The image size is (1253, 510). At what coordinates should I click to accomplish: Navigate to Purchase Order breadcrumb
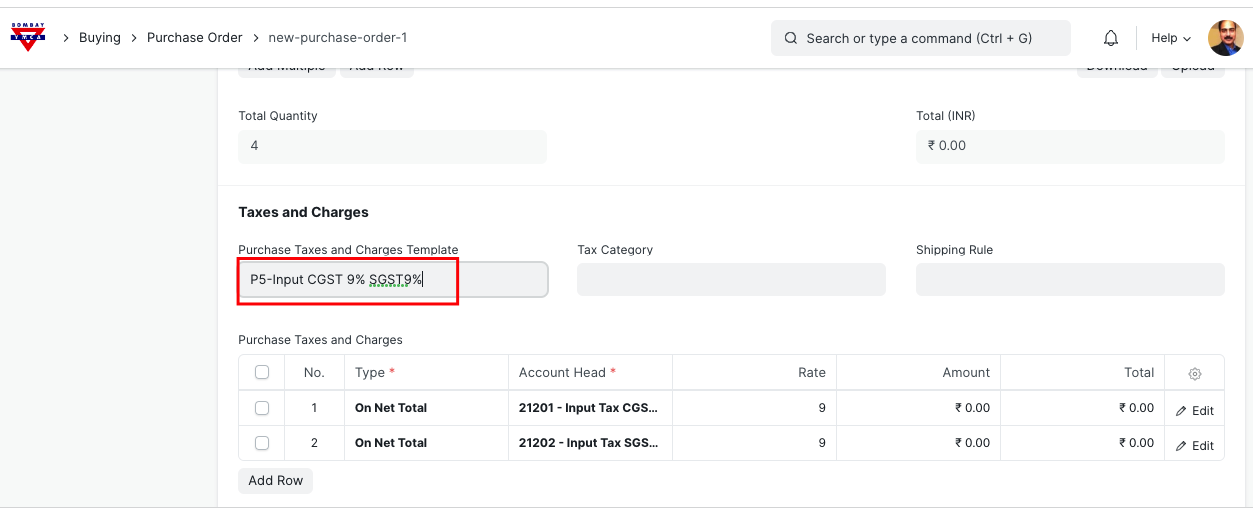pyautogui.click(x=195, y=38)
